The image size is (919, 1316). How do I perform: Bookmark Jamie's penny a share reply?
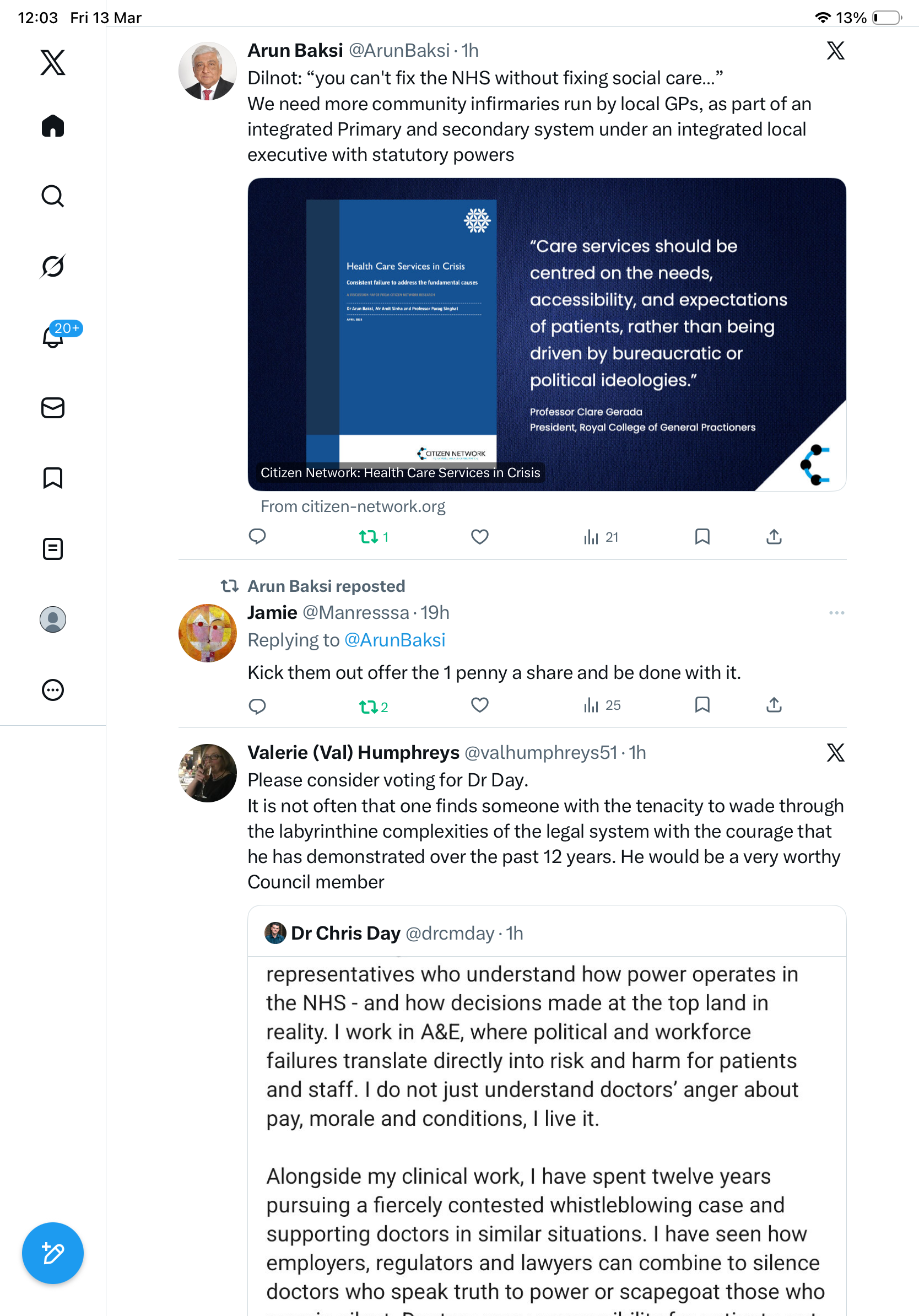(702, 705)
